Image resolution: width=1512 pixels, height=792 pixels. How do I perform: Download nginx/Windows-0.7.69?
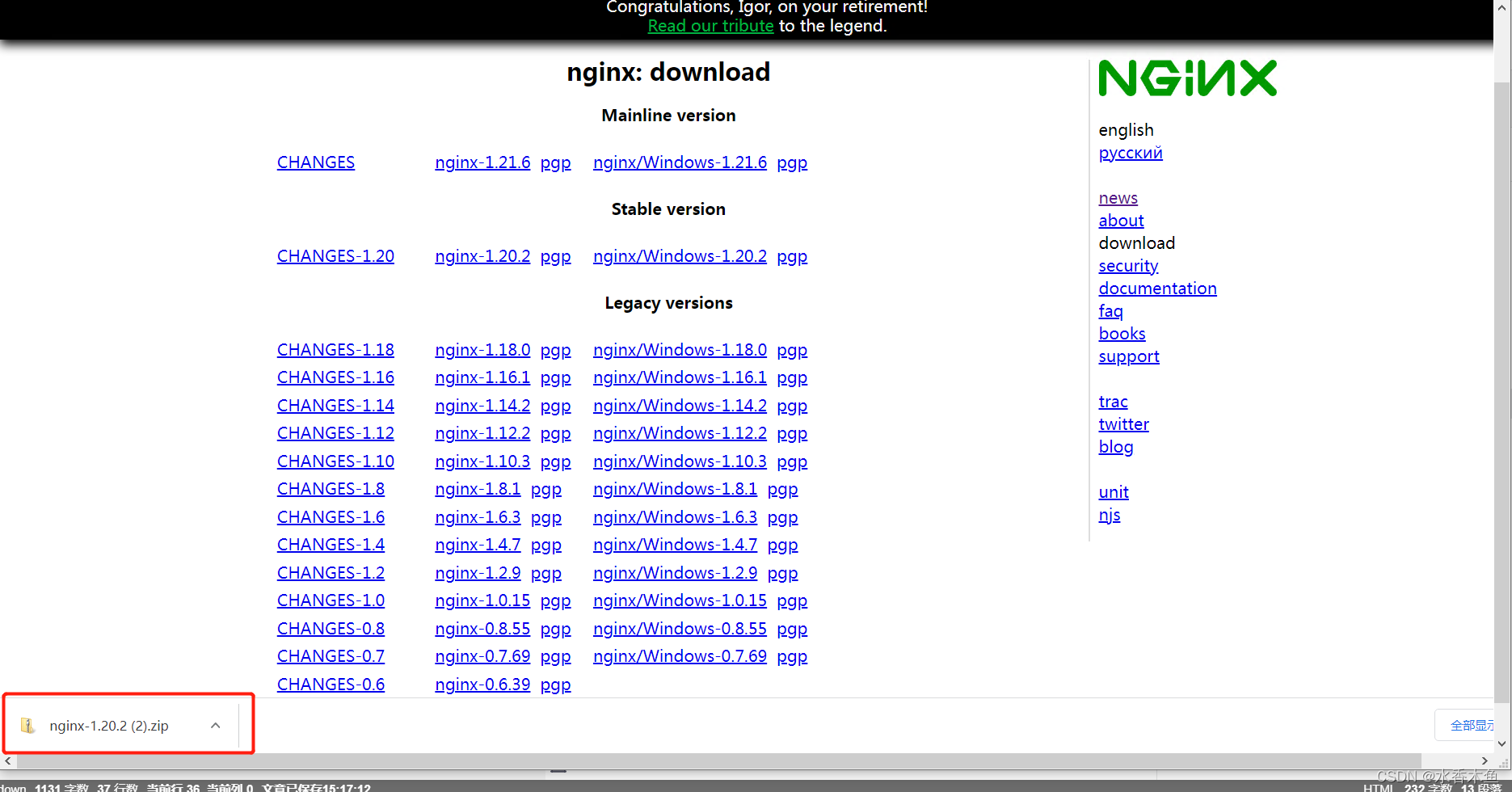pyautogui.click(x=680, y=656)
